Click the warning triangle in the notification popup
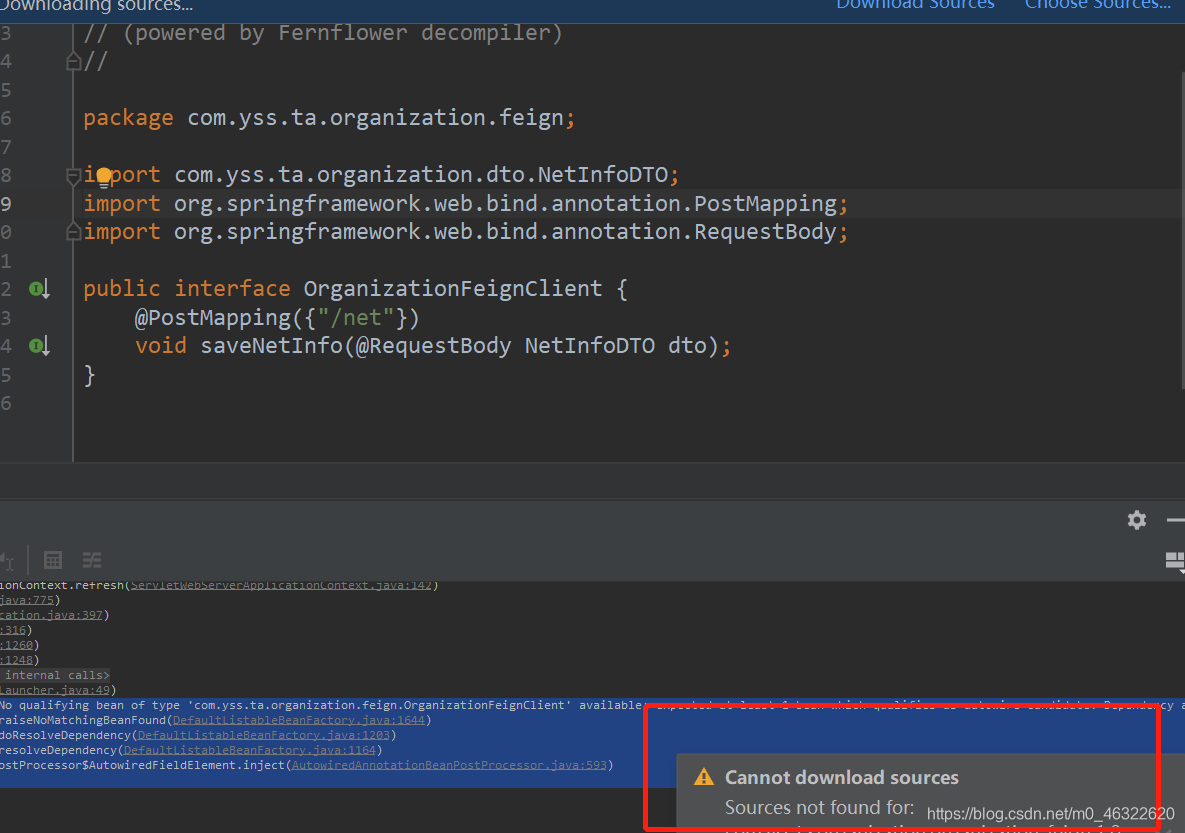 click(x=705, y=776)
